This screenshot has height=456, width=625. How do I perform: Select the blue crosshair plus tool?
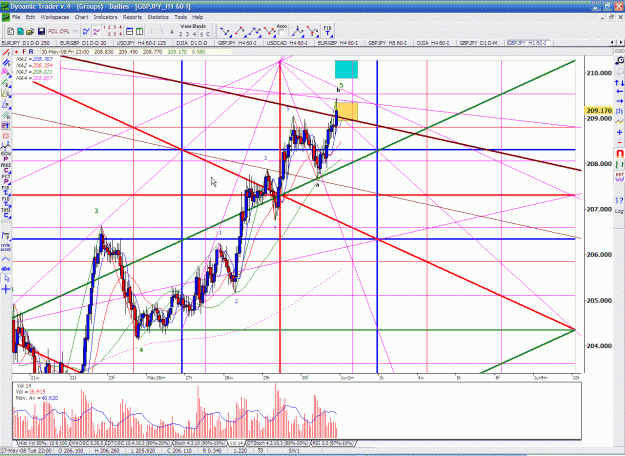click(6, 289)
